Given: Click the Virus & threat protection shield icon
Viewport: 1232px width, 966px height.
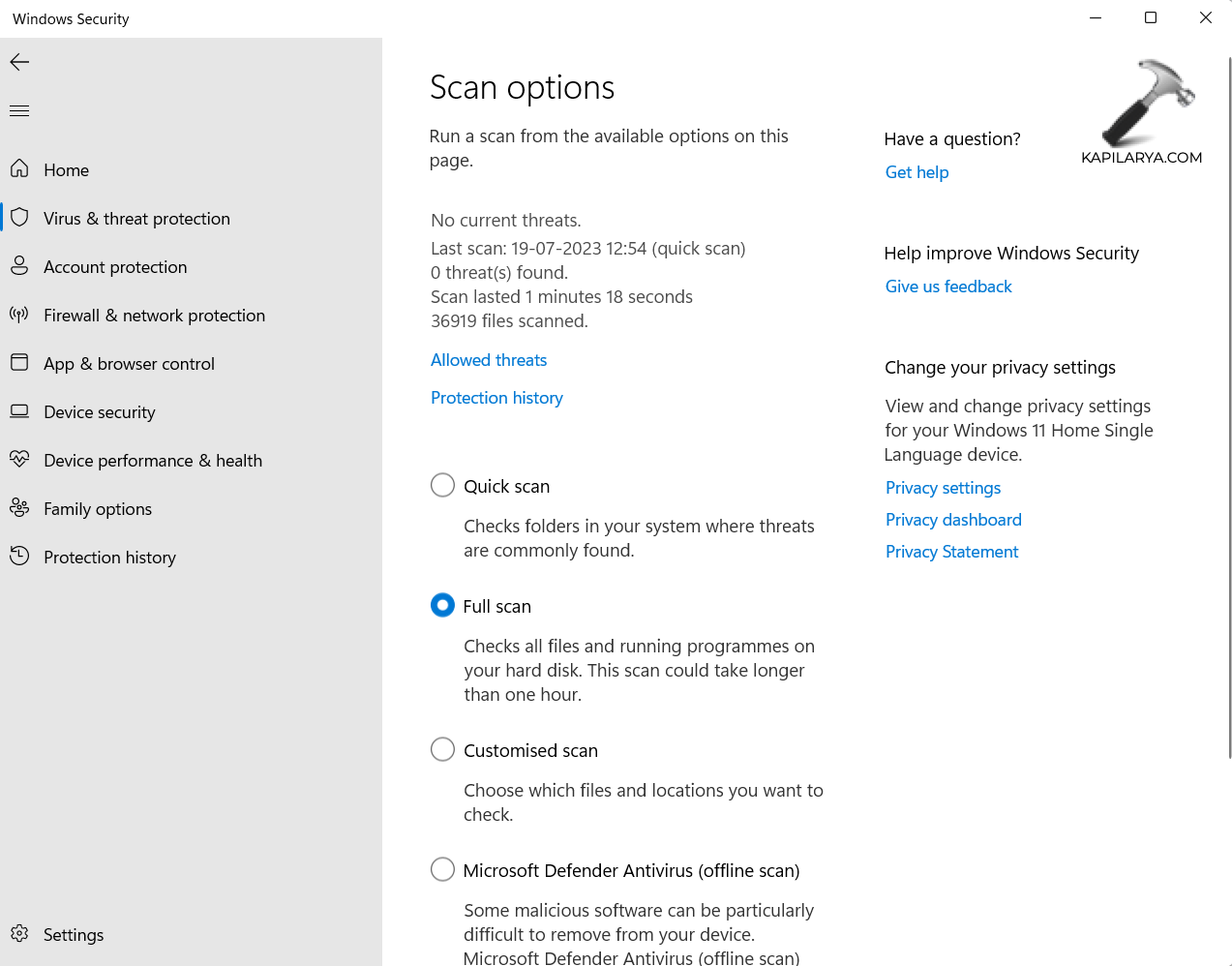Looking at the screenshot, I should coord(19,218).
